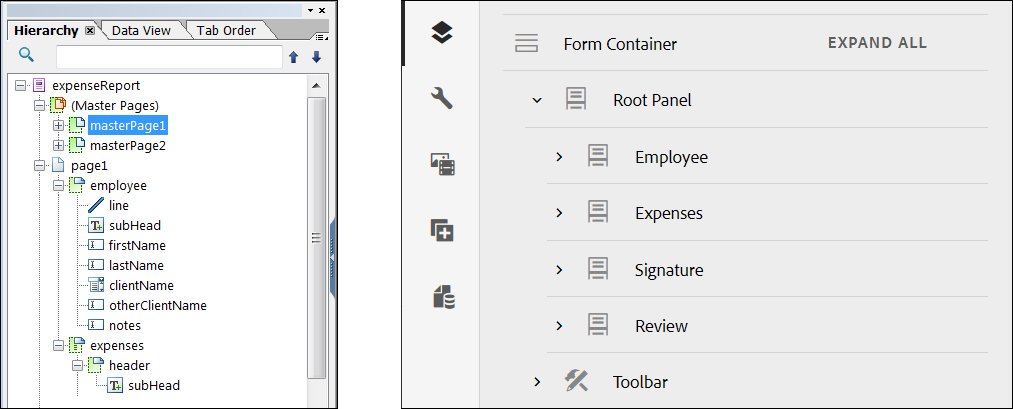
Task: Expand the Expenses panel chevron
Action: tap(559, 213)
